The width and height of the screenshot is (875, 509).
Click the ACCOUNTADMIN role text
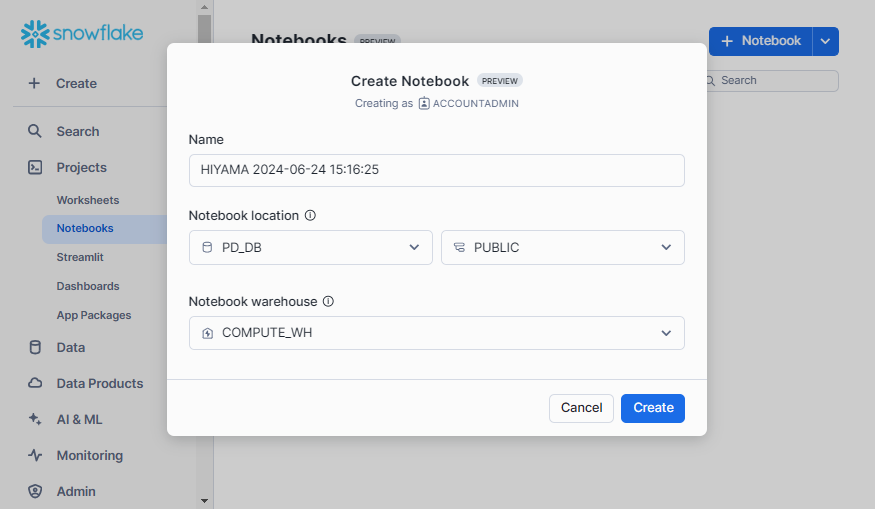tap(475, 103)
